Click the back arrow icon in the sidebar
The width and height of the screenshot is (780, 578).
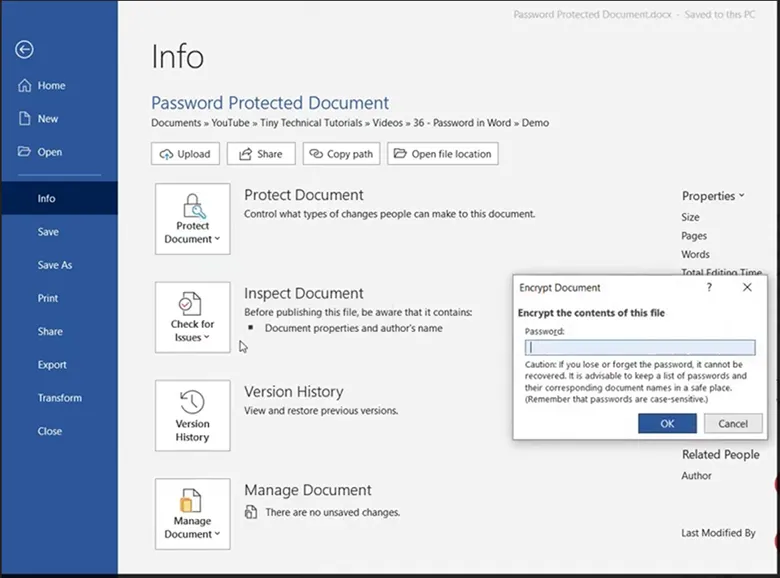tap(25, 50)
